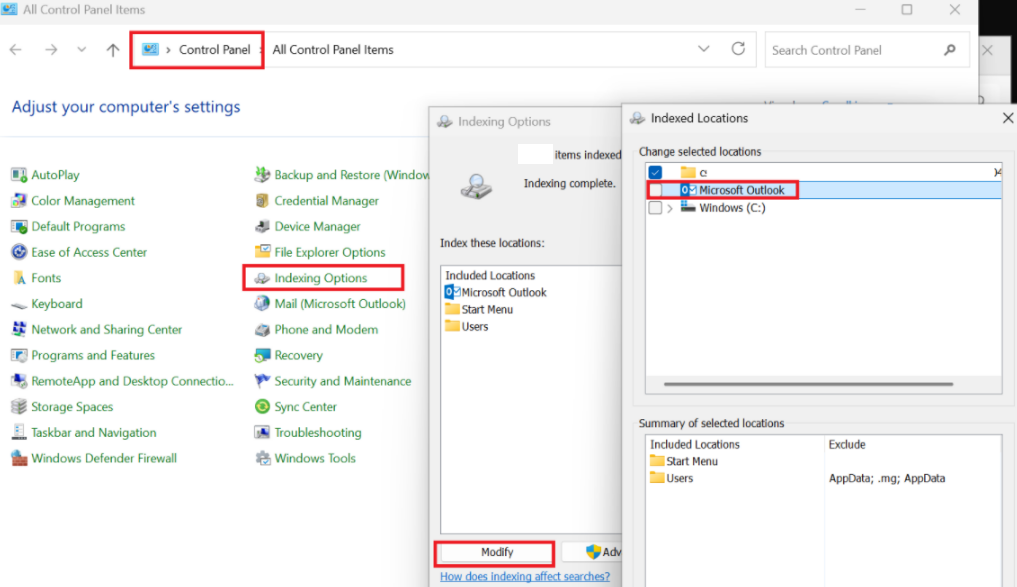The image size is (1017, 587).
Task: Click 'AppData; .mg; AppData' exclude entry
Action: [887, 478]
